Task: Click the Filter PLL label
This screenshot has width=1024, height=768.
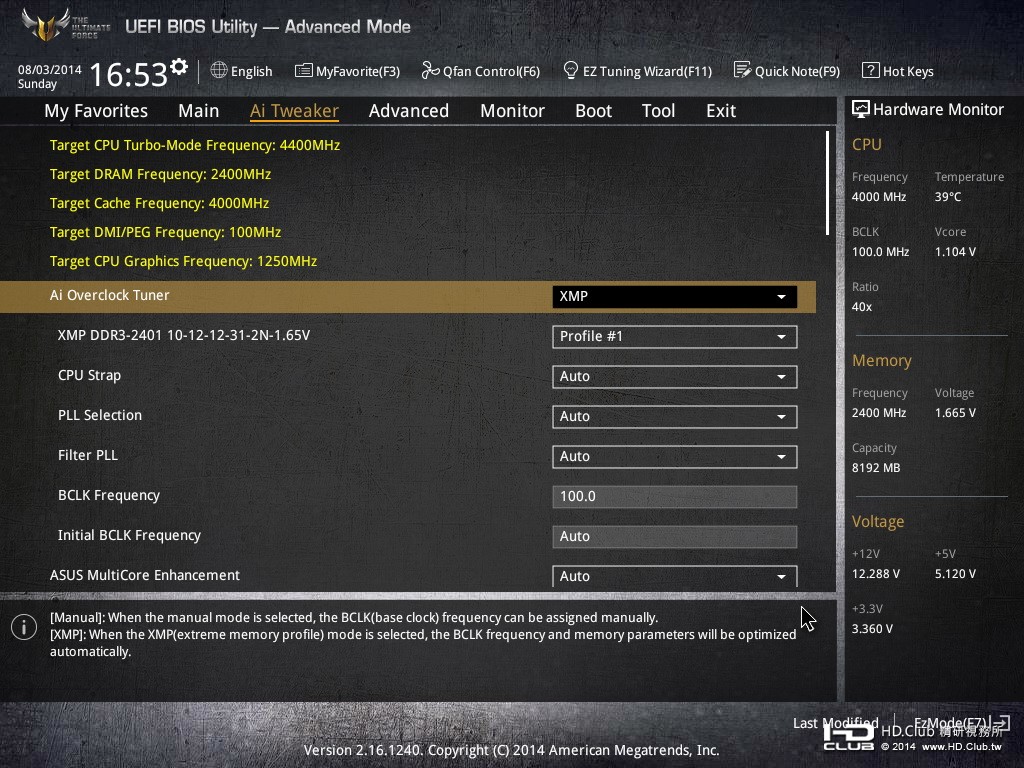Action: 88,455
